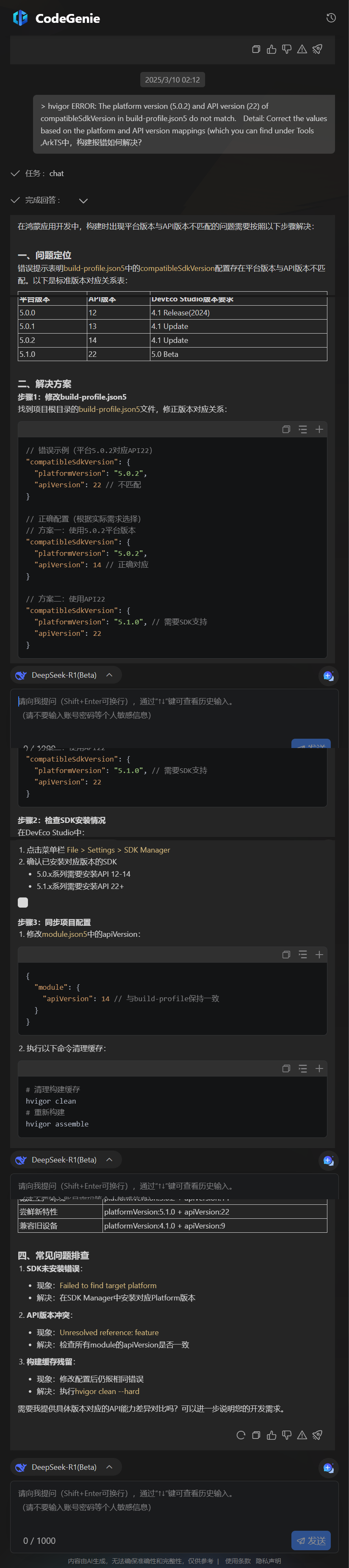Start a new chat with the bottom-right plus bubble
The image size is (349, 1568).
pyautogui.click(x=328, y=1468)
